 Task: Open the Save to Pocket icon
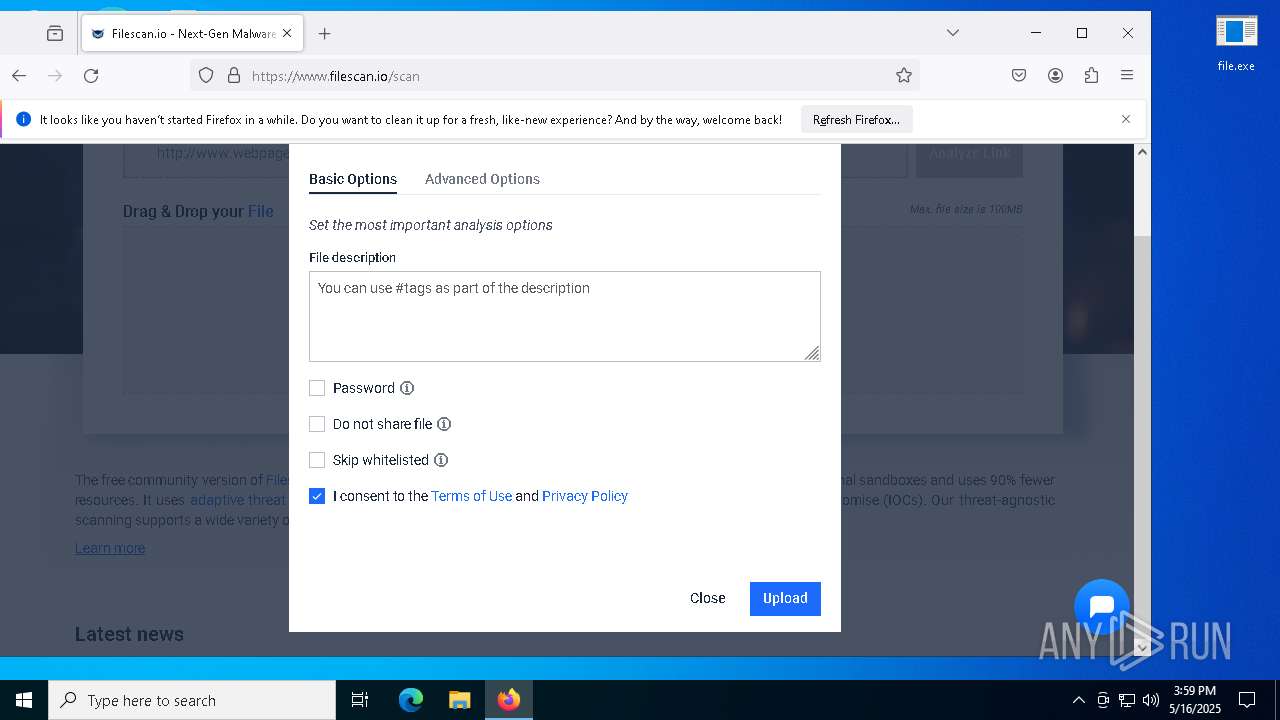click(x=1019, y=75)
